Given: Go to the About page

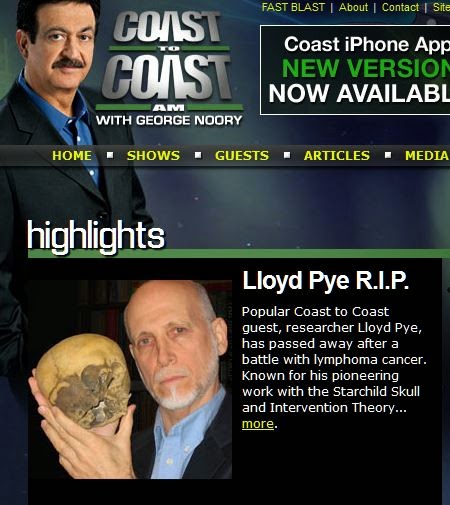Looking at the screenshot, I should (x=353, y=7).
